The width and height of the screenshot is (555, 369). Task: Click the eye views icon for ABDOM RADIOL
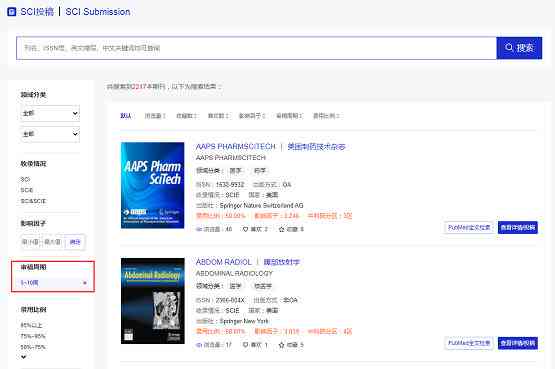(199, 345)
